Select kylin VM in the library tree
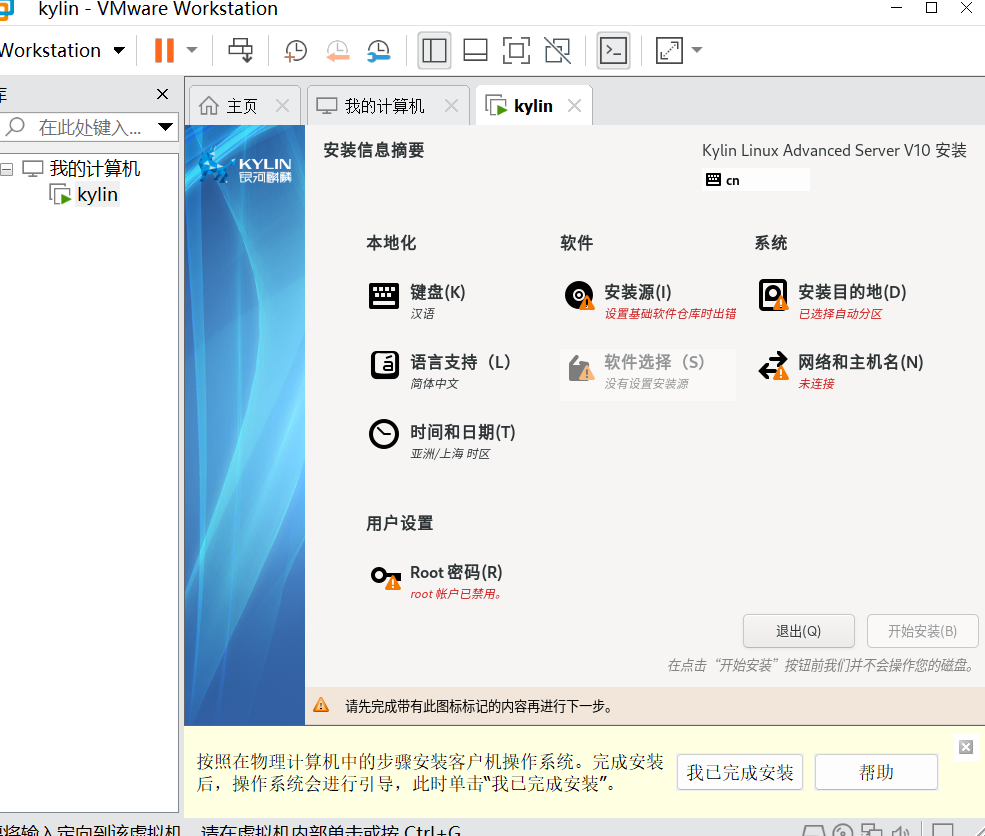985x836 pixels. click(97, 195)
